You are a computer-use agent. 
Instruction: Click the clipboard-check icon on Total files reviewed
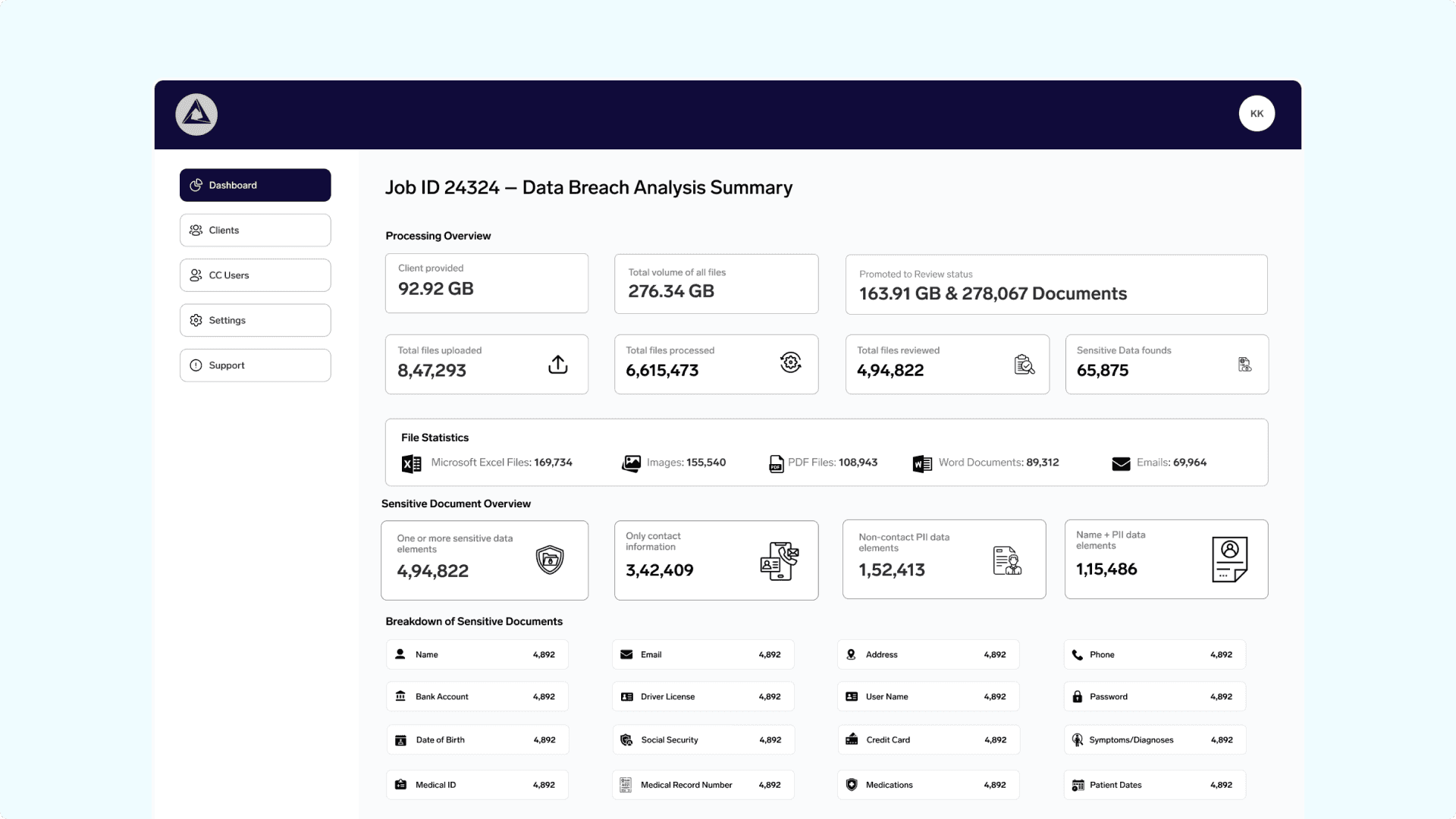click(1024, 365)
